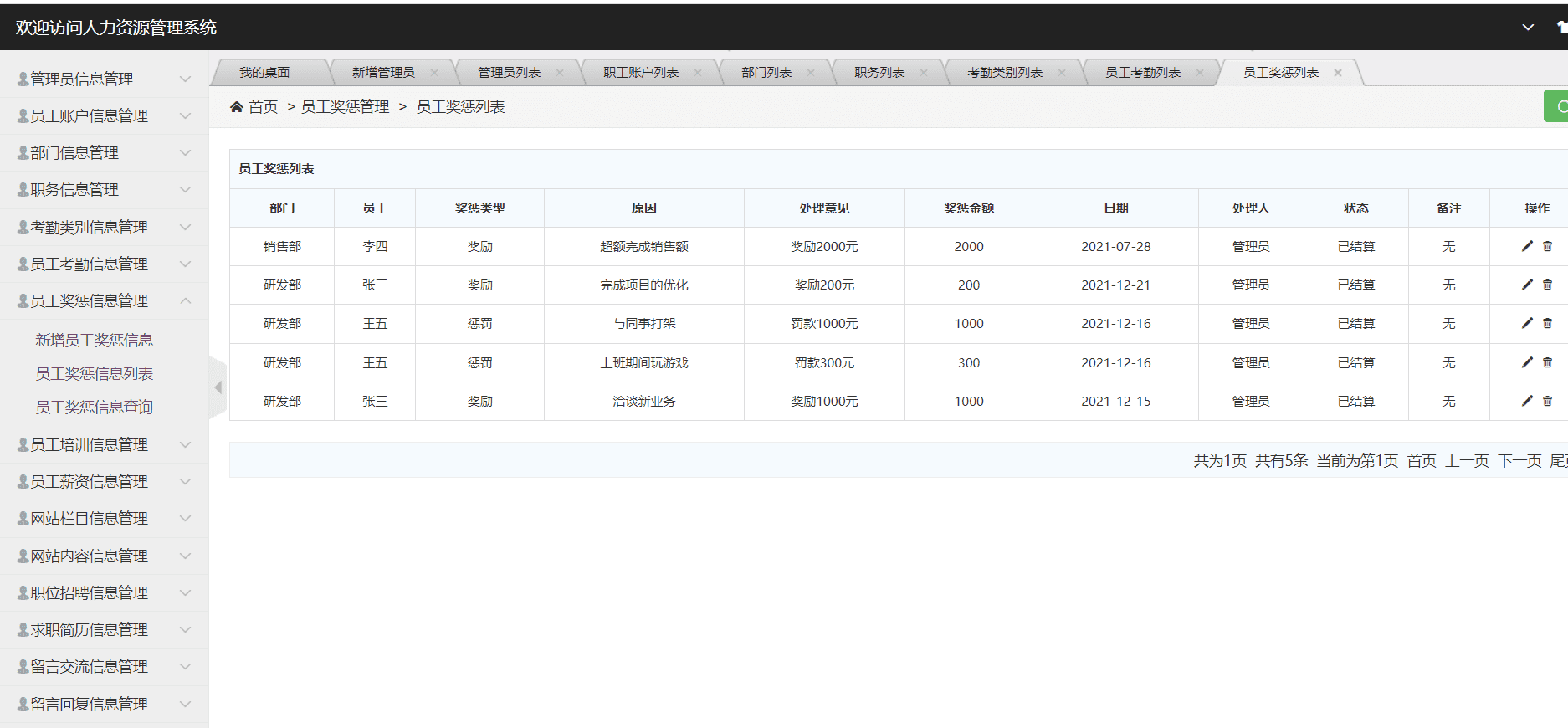Expand the 求职简历信息管理 menu
This screenshot has height=728, width=1568.
104,629
